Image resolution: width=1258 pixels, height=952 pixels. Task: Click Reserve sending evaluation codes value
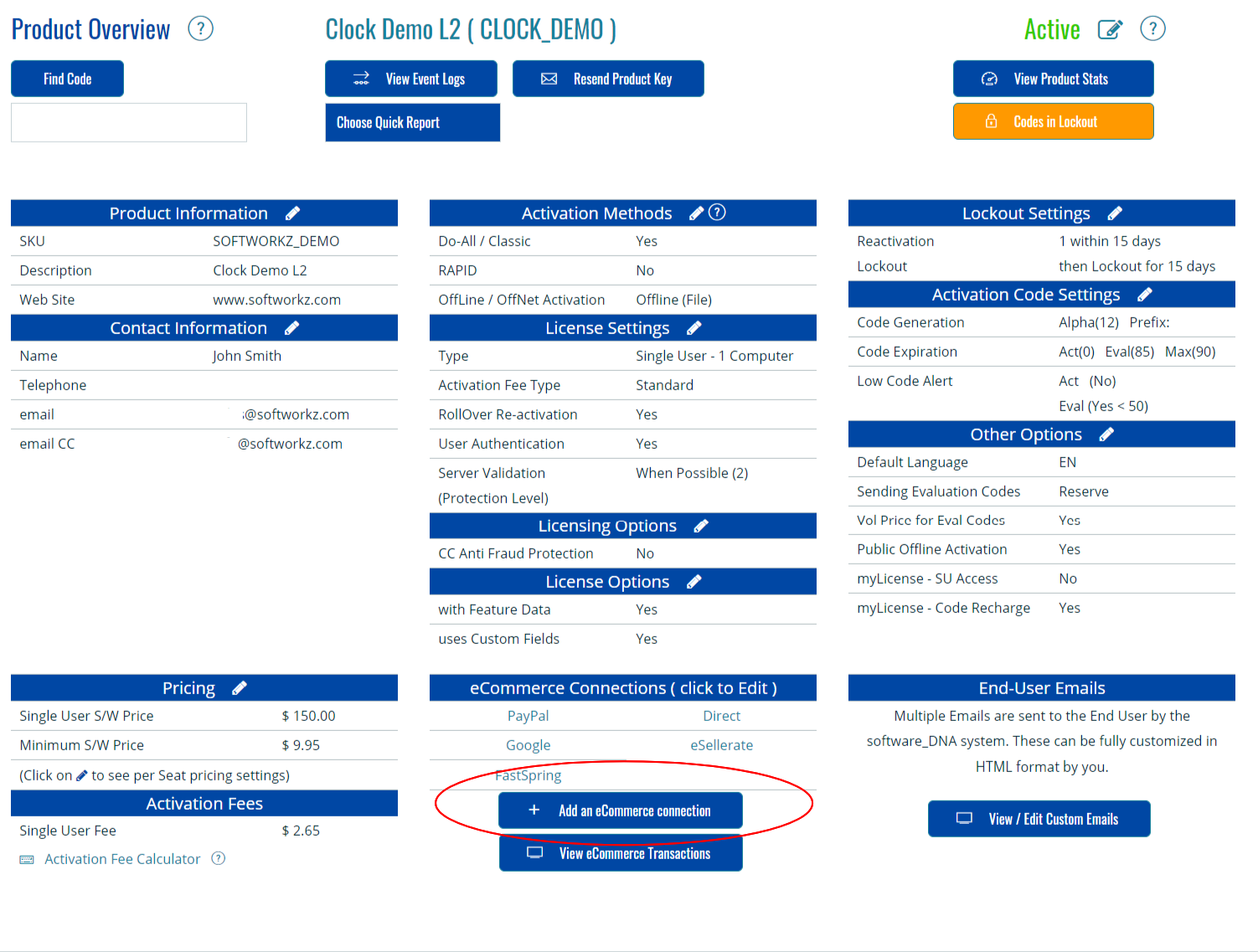pos(1084,491)
